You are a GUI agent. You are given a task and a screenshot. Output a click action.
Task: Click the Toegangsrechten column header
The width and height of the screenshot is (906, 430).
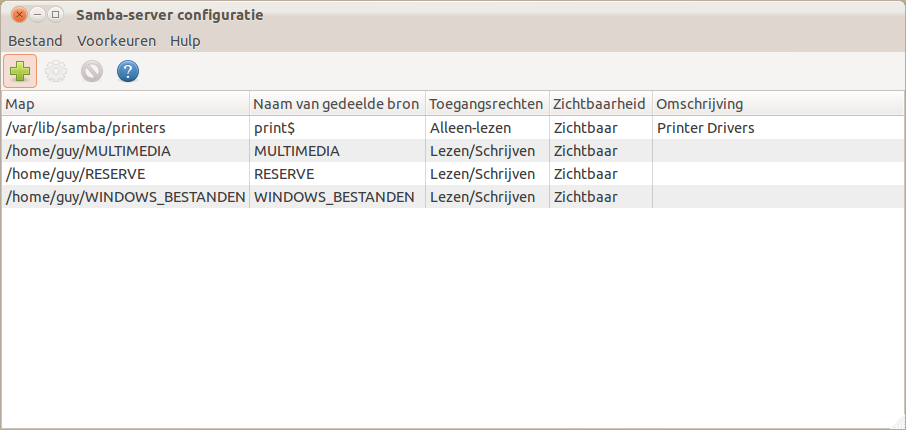coord(486,104)
